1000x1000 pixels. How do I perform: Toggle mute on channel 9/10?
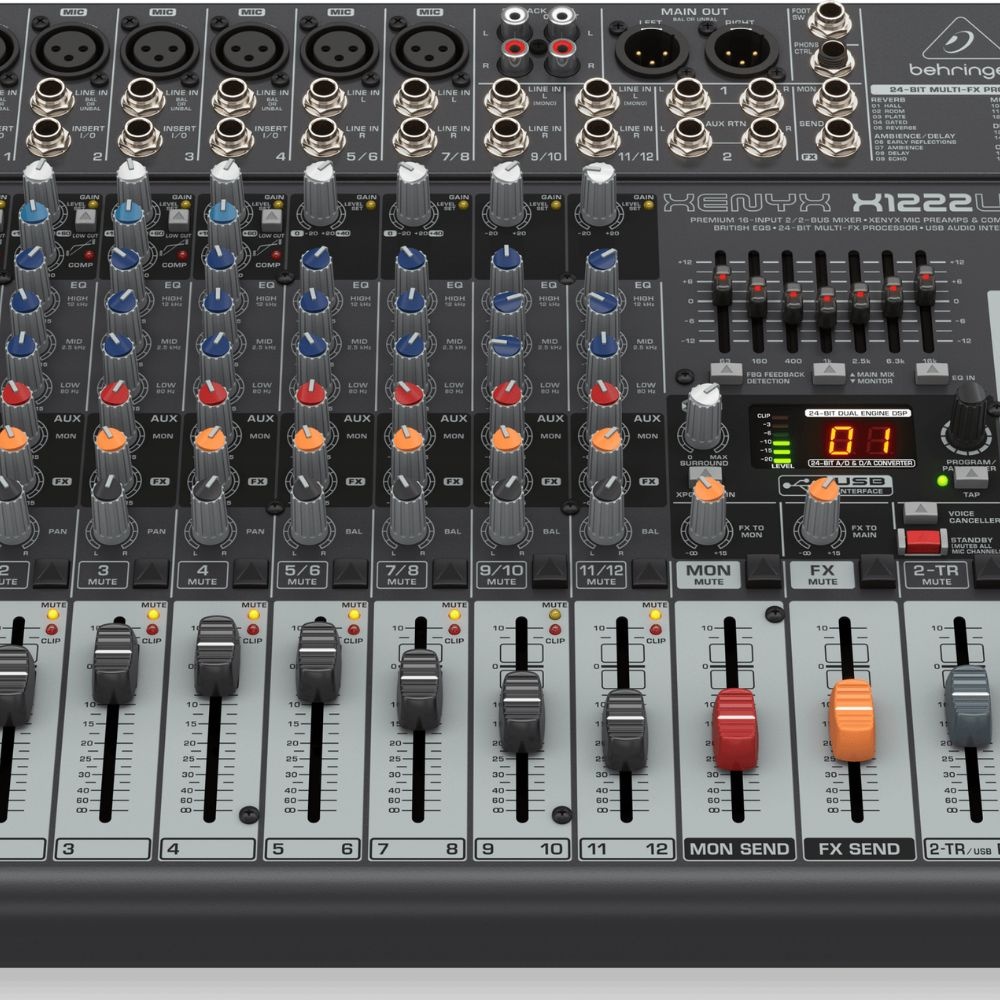click(x=551, y=571)
